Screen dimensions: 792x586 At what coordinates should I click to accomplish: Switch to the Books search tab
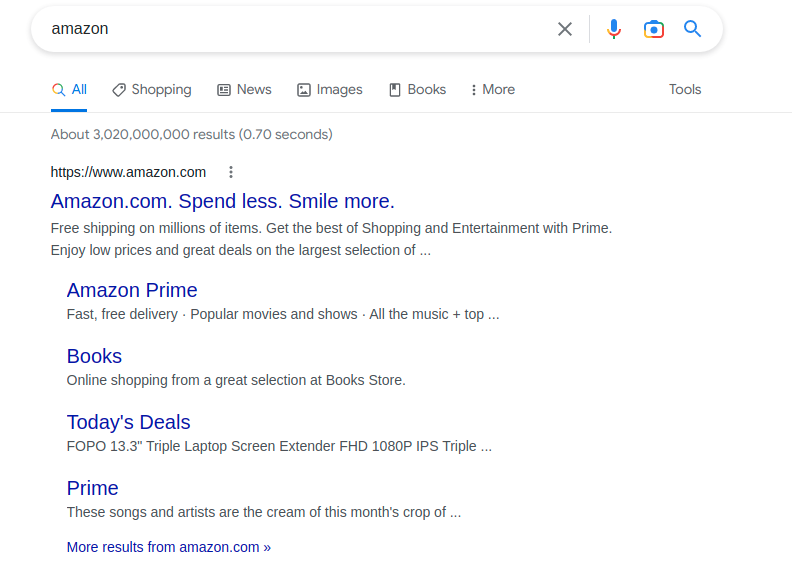(x=418, y=90)
